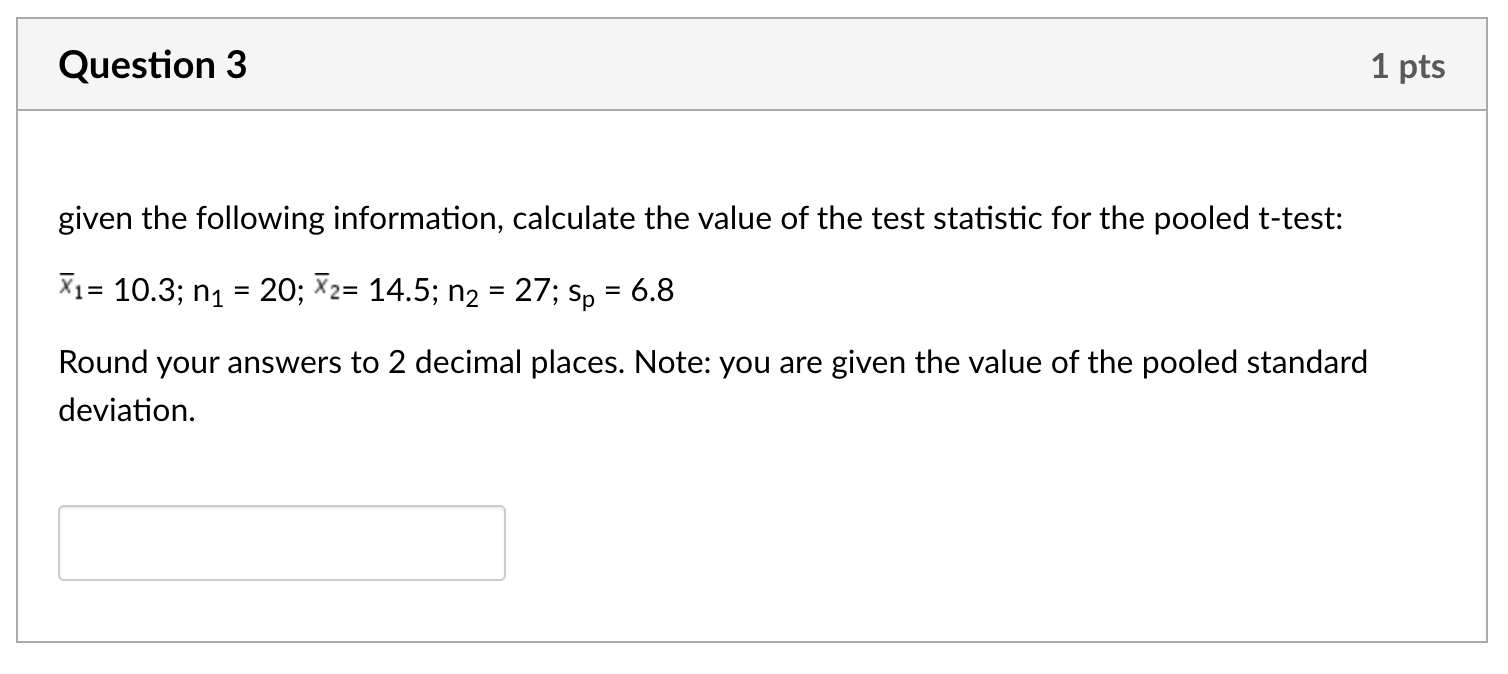Select the value 14.5 in the problem
The width and height of the screenshot is (1508, 674).
click(400, 290)
